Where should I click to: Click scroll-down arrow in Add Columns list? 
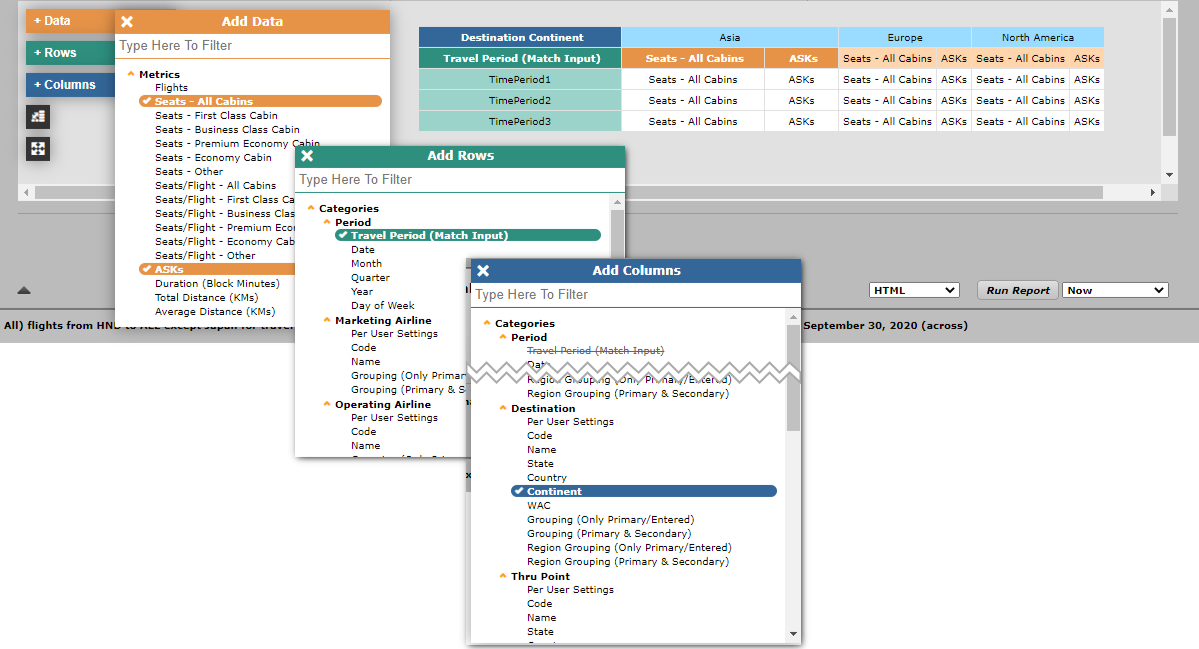point(793,634)
